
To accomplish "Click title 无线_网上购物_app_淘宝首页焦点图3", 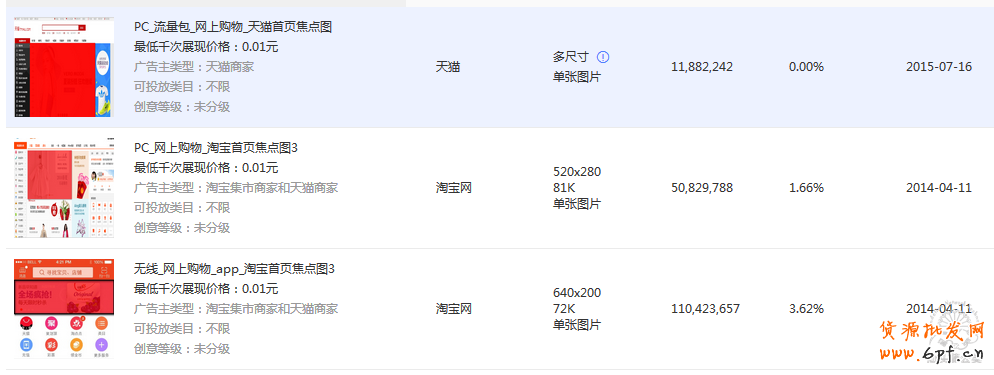I will (235, 269).
